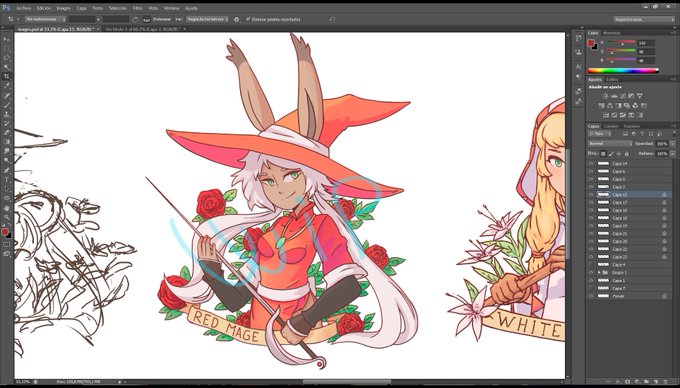The height and width of the screenshot is (388, 680).
Task: Click the rotate crop box icon
Action: coord(135,20)
